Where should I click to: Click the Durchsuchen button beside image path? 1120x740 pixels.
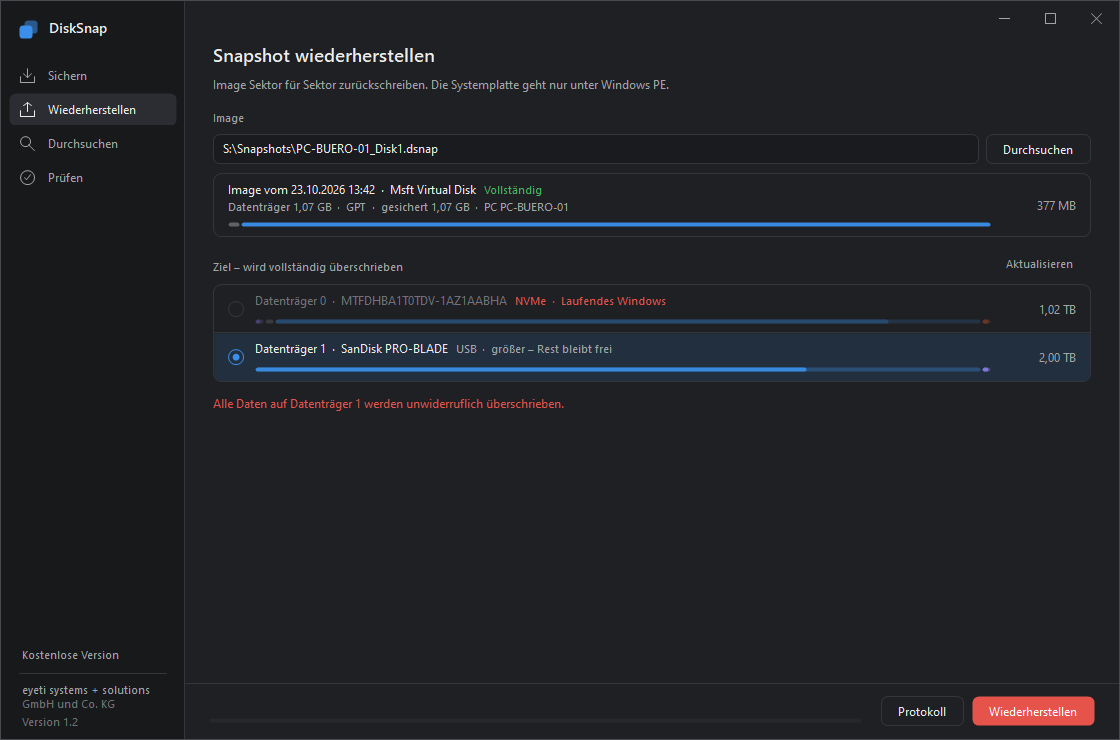tap(1038, 149)
